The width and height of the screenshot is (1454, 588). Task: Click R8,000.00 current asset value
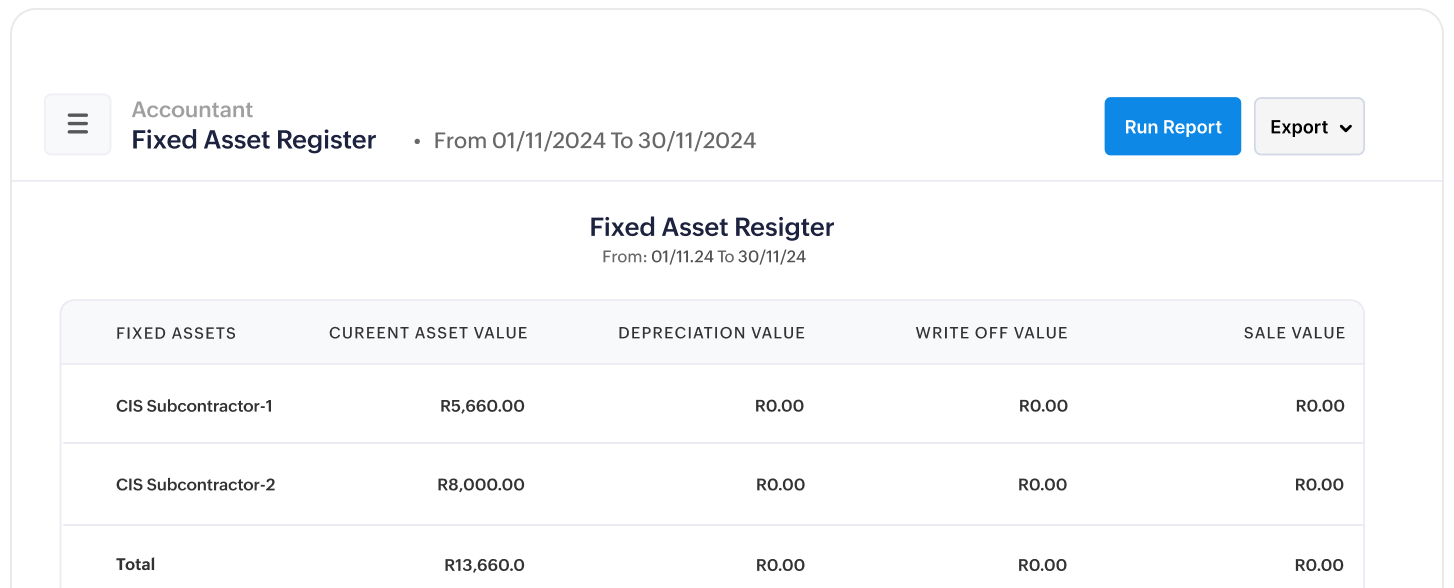pos(481,485)
